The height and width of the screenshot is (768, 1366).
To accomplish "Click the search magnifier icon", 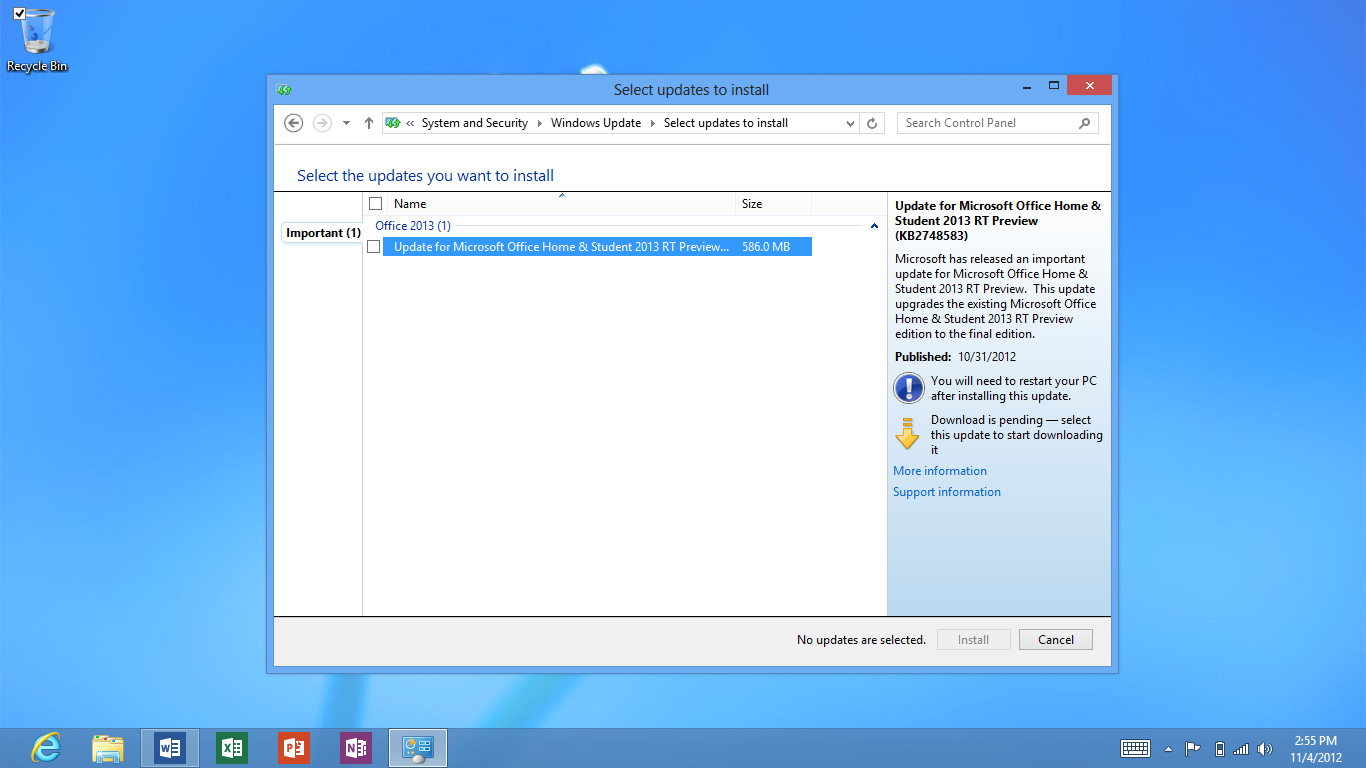I will click(1085, 123).
